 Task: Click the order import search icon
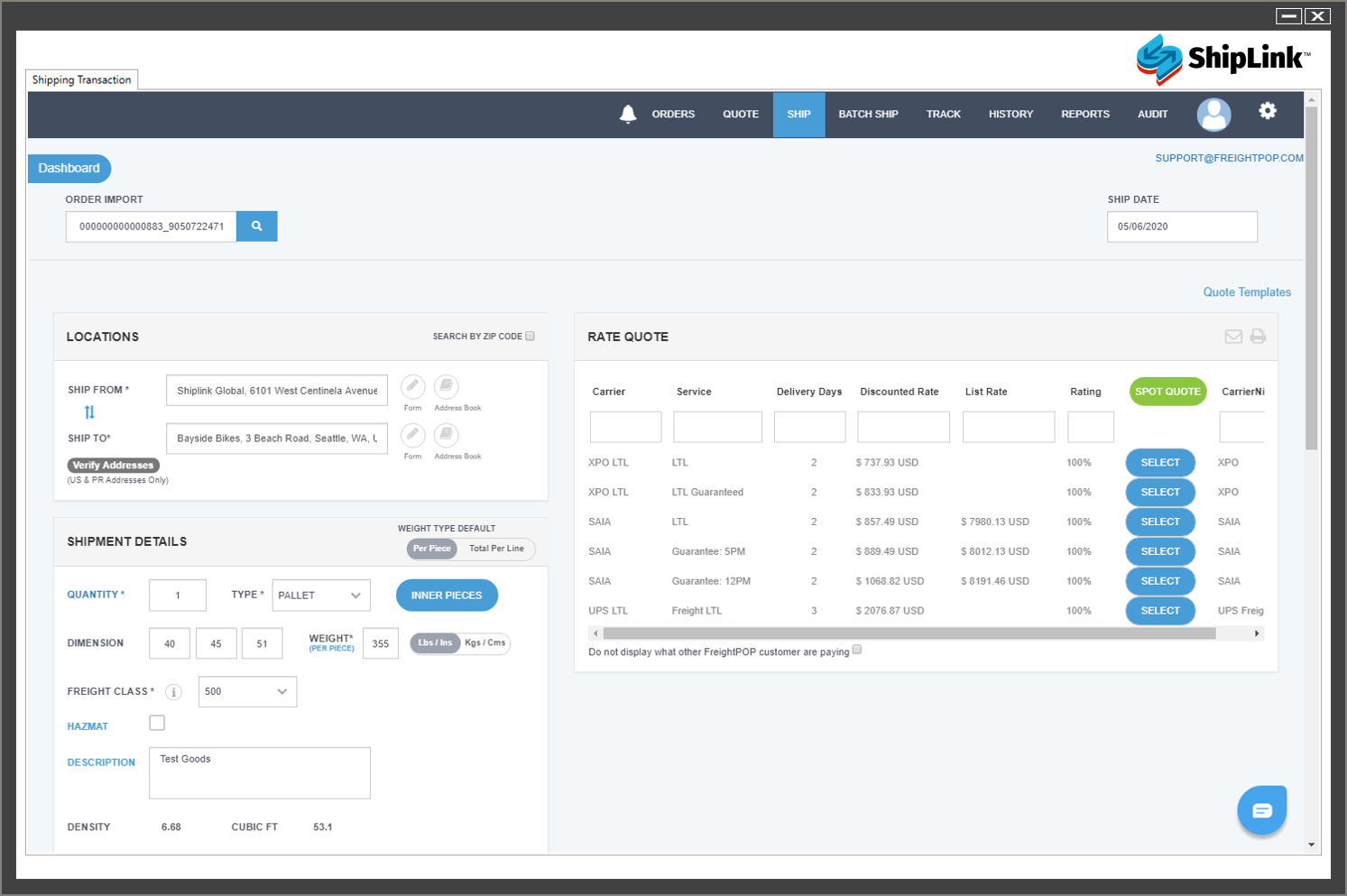(x=257, y=226)
